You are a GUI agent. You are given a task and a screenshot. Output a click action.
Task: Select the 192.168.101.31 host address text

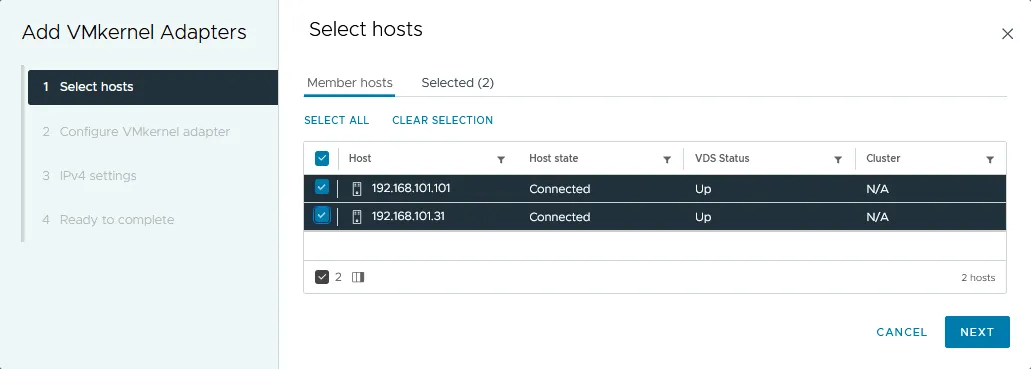click(408, 216)
